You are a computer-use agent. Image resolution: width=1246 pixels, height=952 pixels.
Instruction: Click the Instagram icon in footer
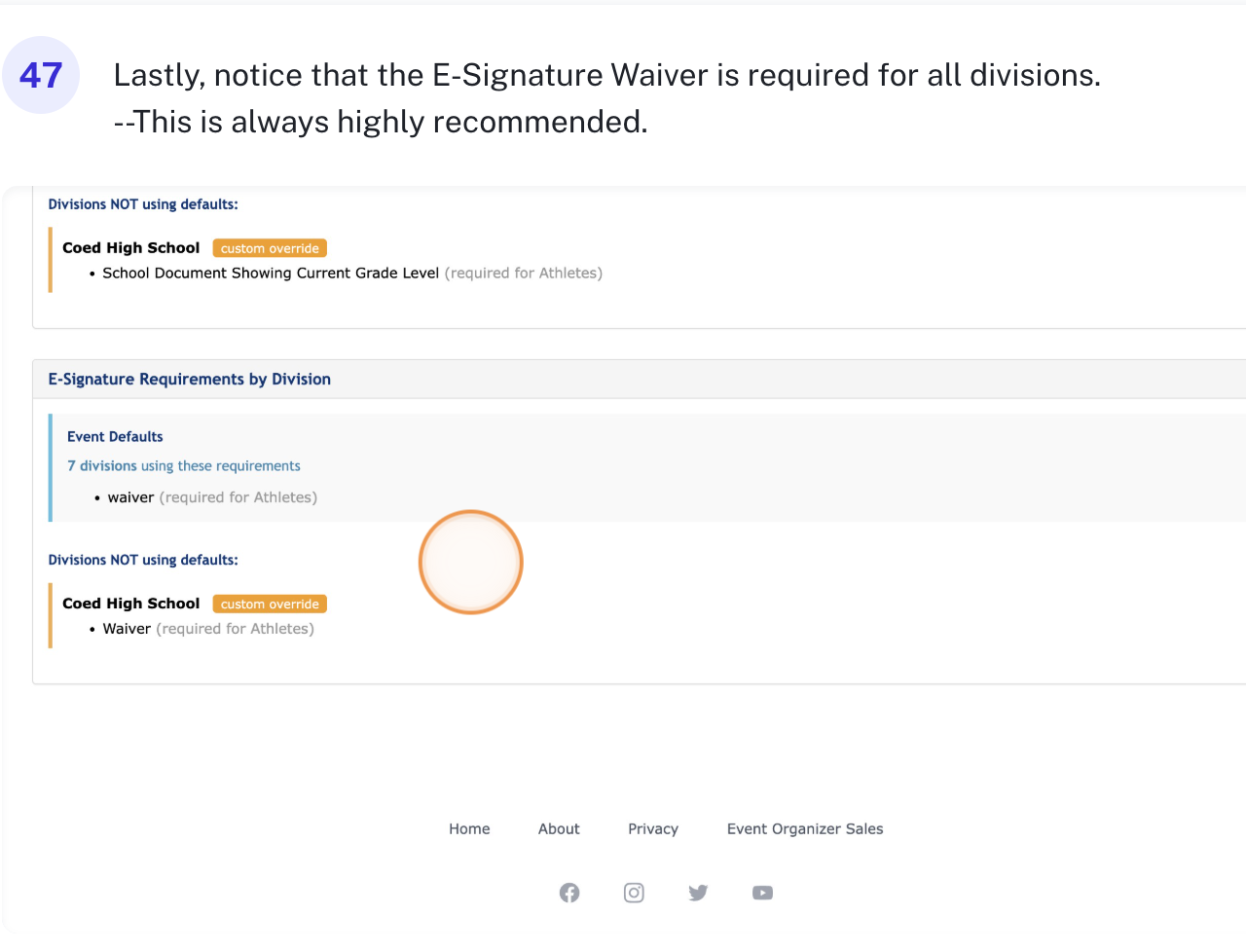tap(634, 893)
